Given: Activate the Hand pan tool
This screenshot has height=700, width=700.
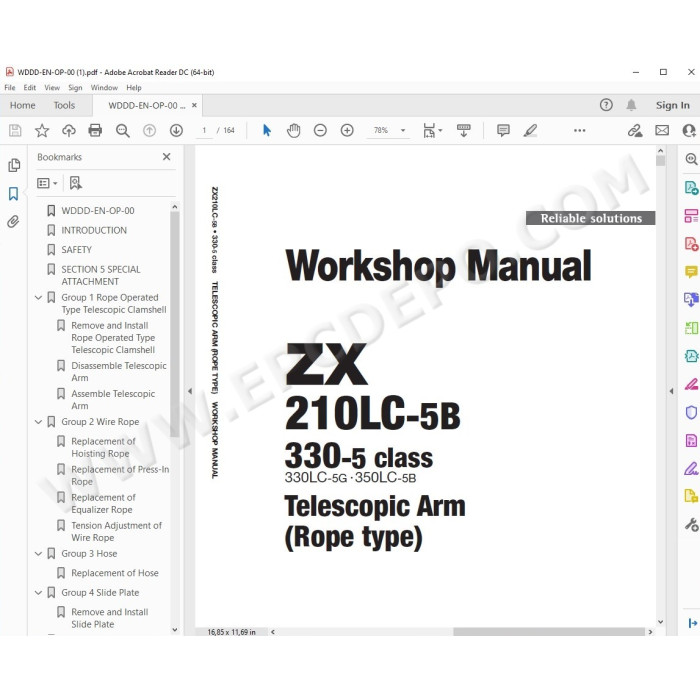Looking at the screenshot, I should (293, 130).
